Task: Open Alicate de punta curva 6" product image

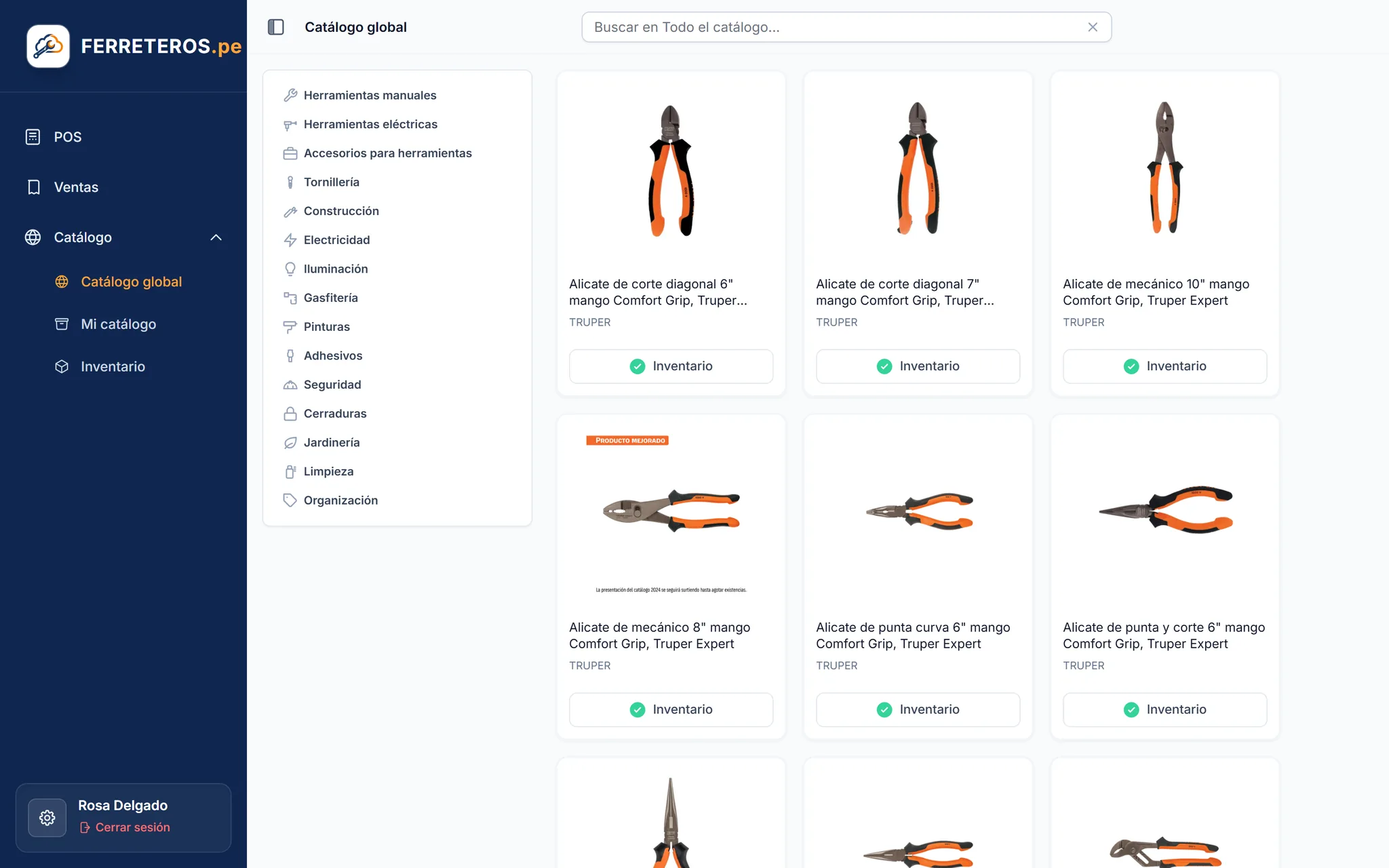Action: 918,513
